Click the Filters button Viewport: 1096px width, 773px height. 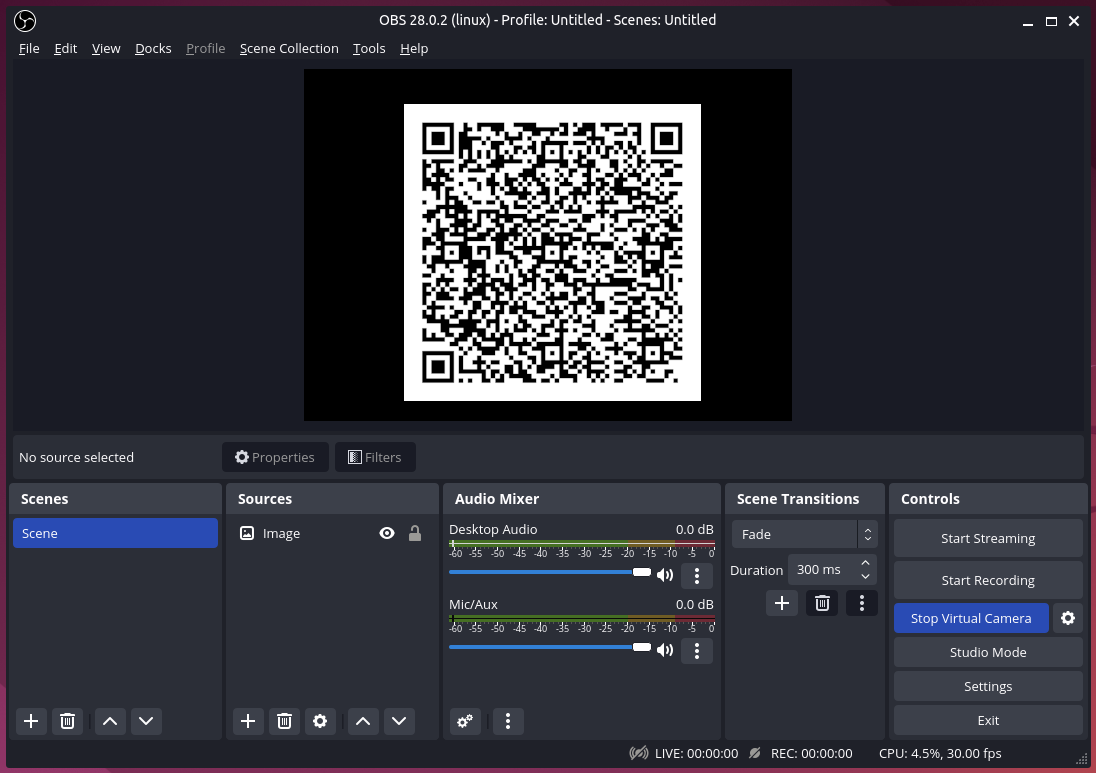(375, 457)
